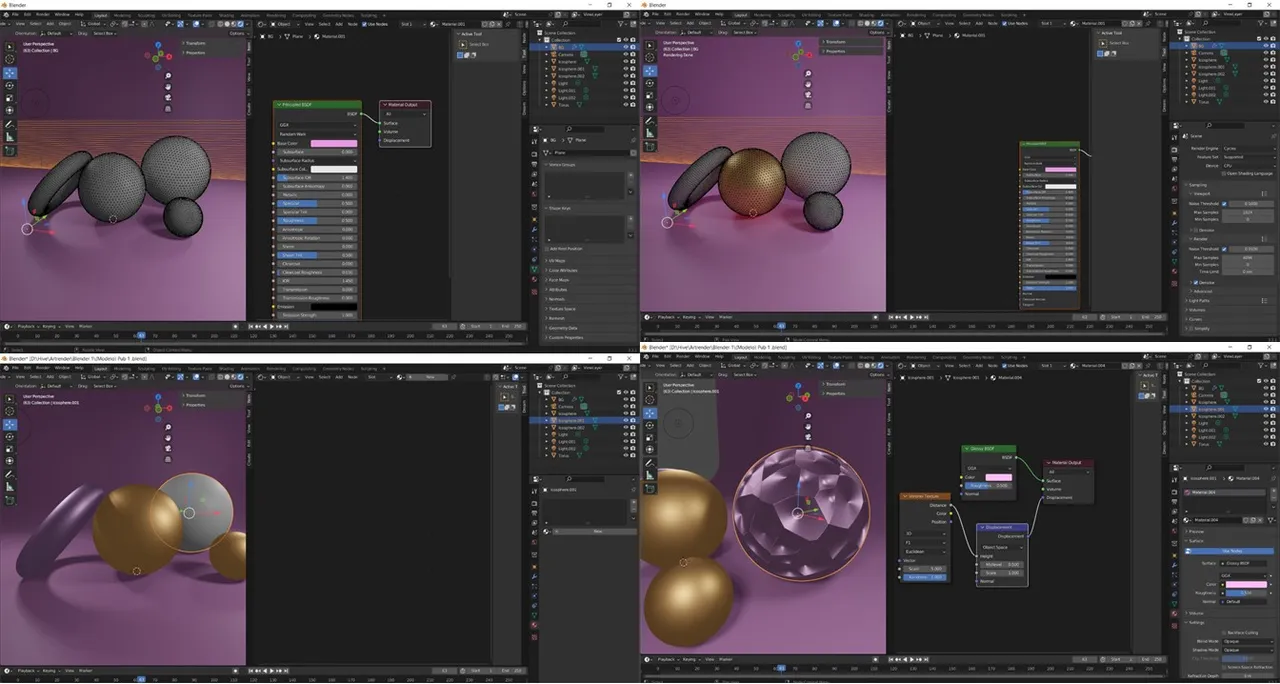Hide Camera using its eye in Cycles window outliner

pyautogui.click(x=1265, y=52)
